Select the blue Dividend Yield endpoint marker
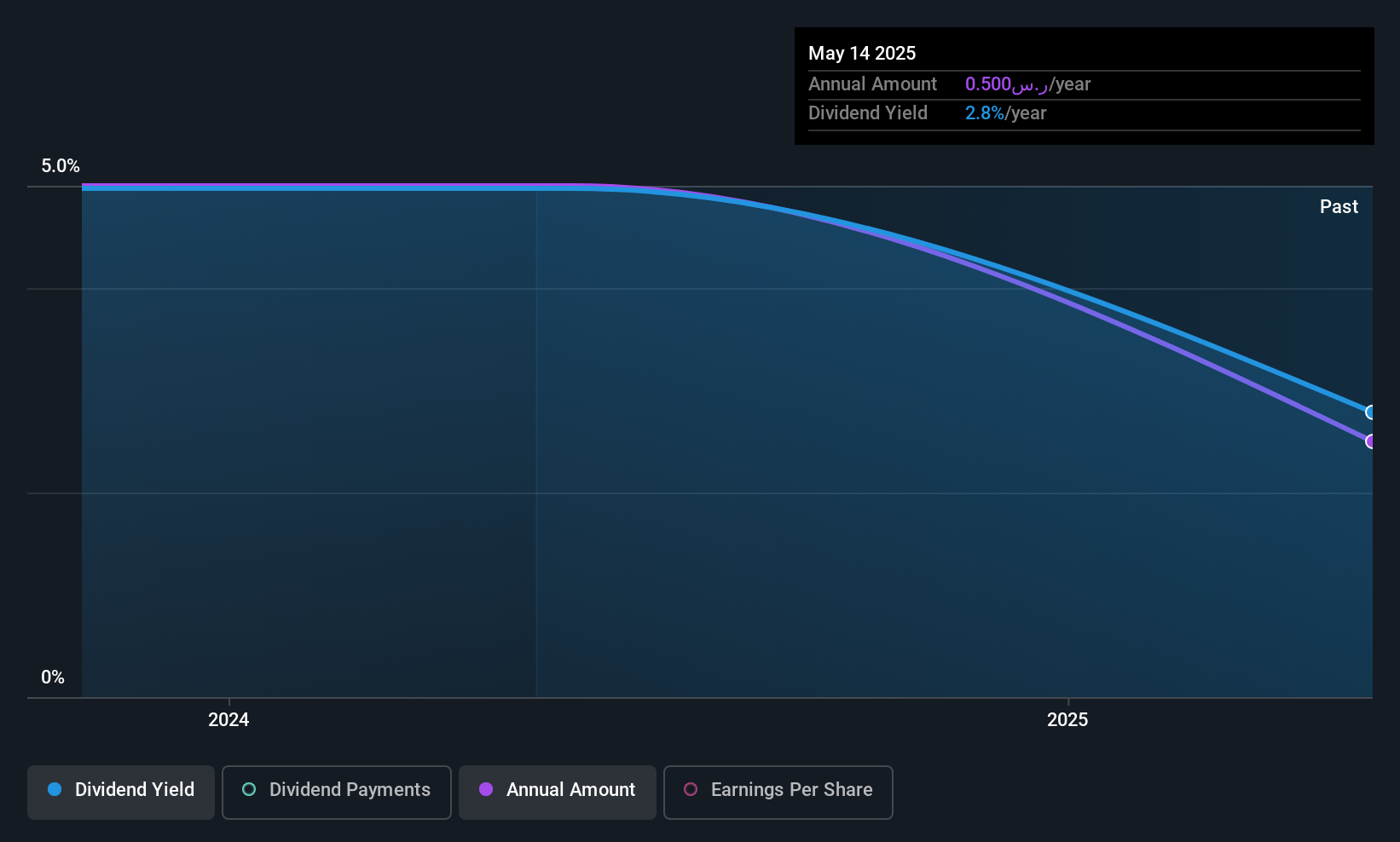This screenshot has height=842, width=1400. click(x=1371, y=412)
